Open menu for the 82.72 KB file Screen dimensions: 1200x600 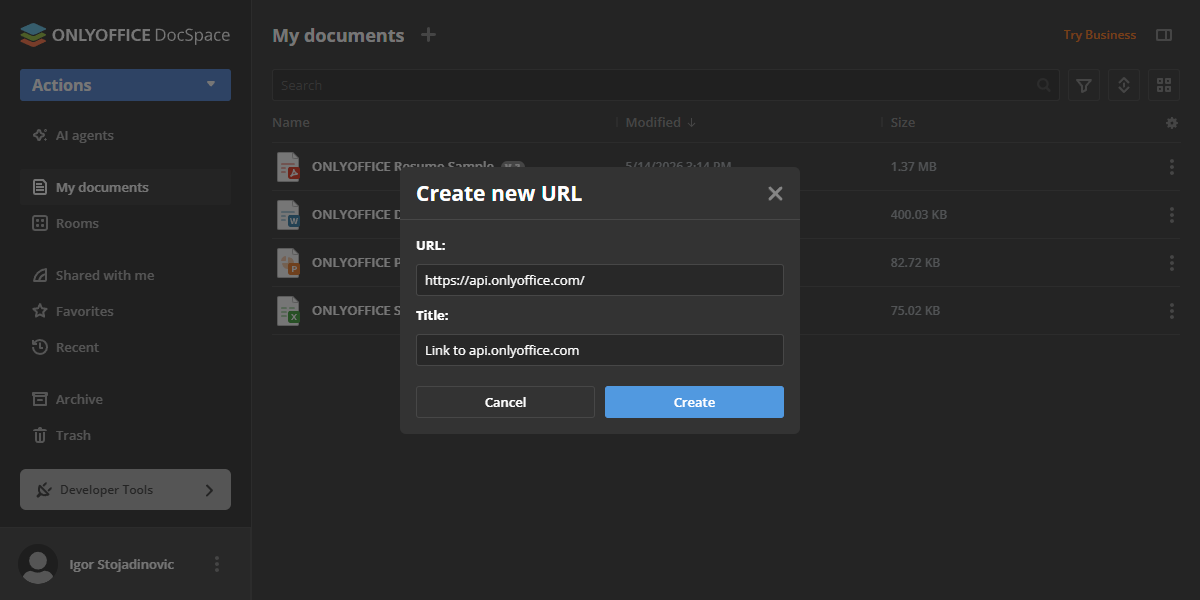coord(1172,263)
